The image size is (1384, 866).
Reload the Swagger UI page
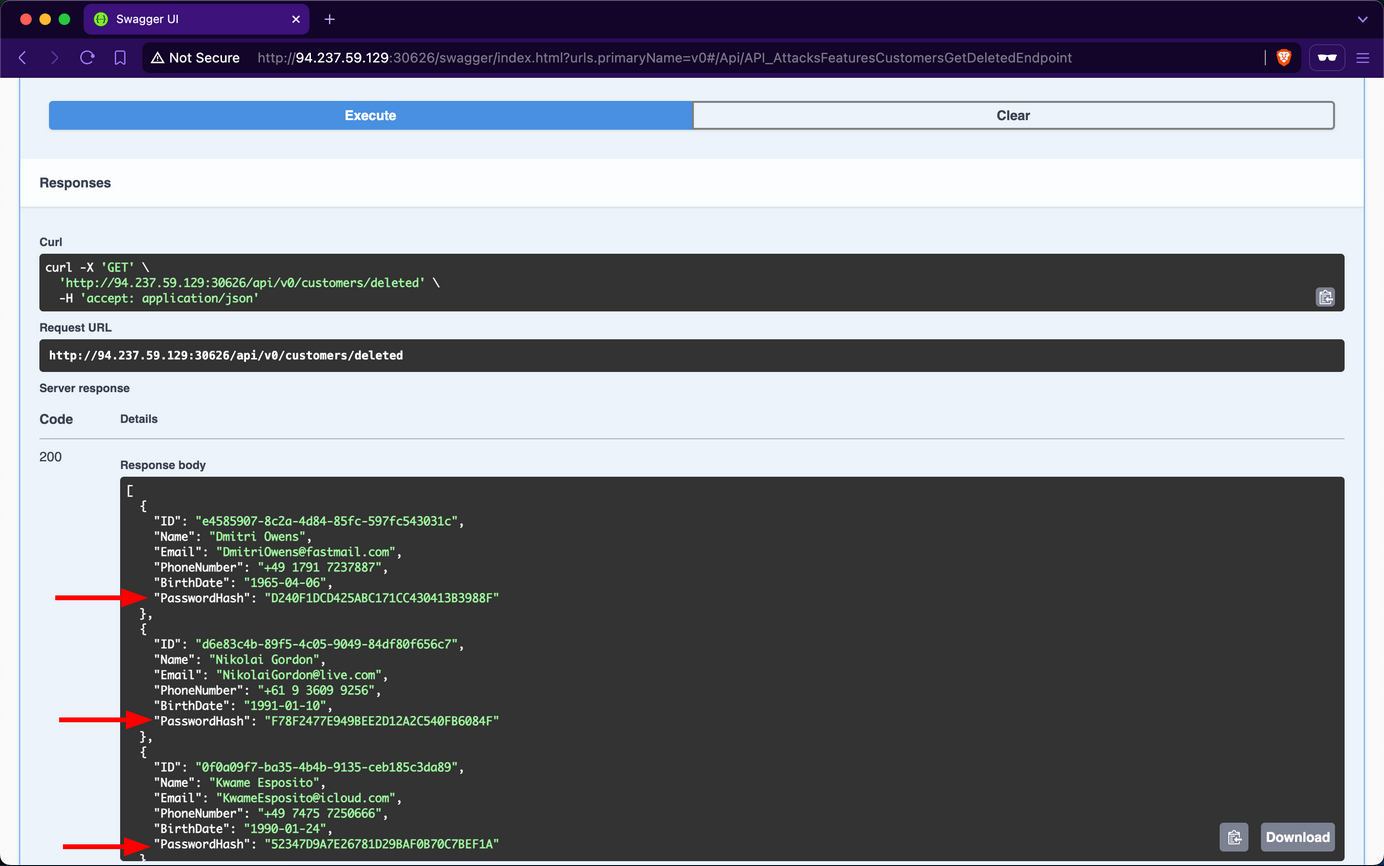point(87,57)
